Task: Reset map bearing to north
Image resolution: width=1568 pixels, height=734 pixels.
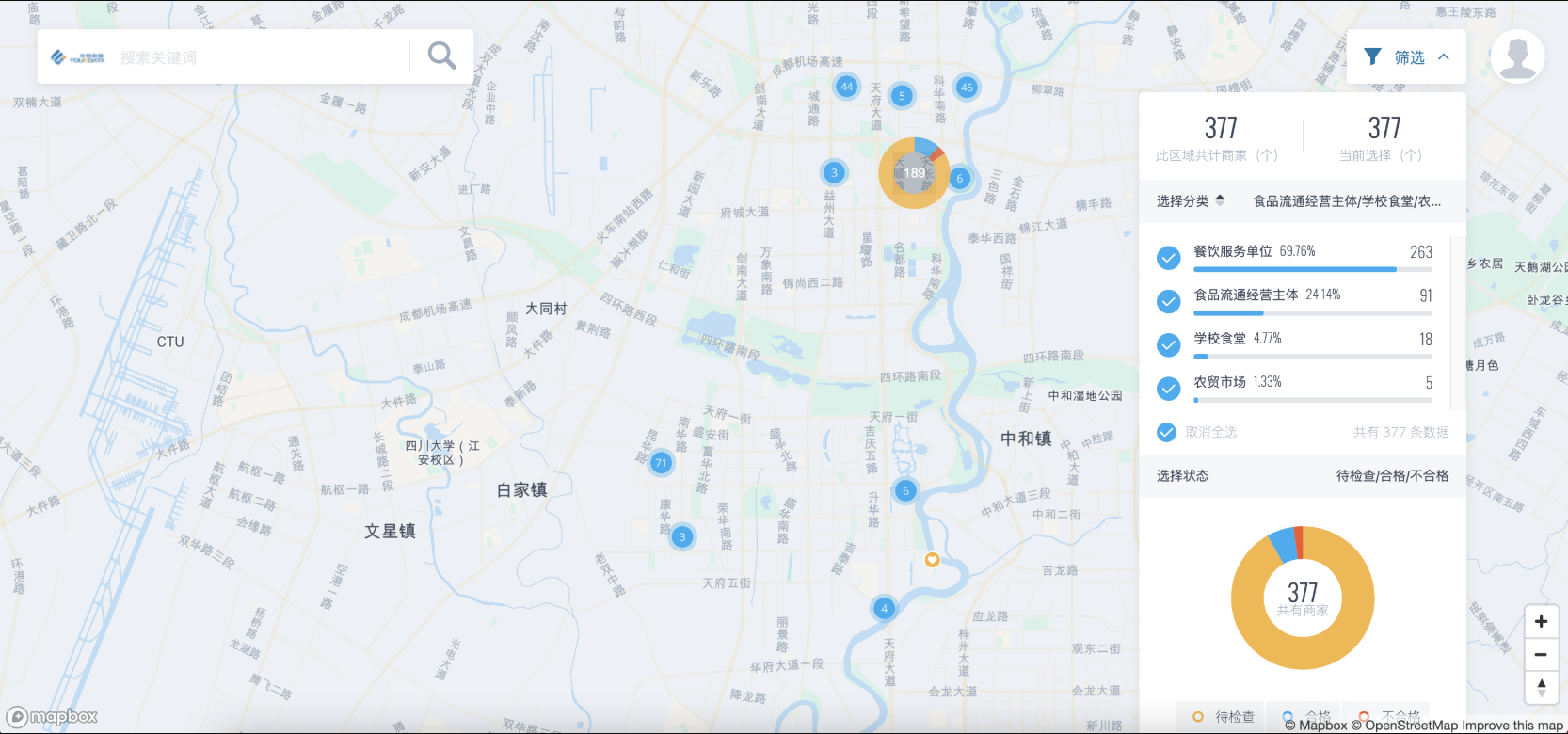Action: click(1541, 687)
